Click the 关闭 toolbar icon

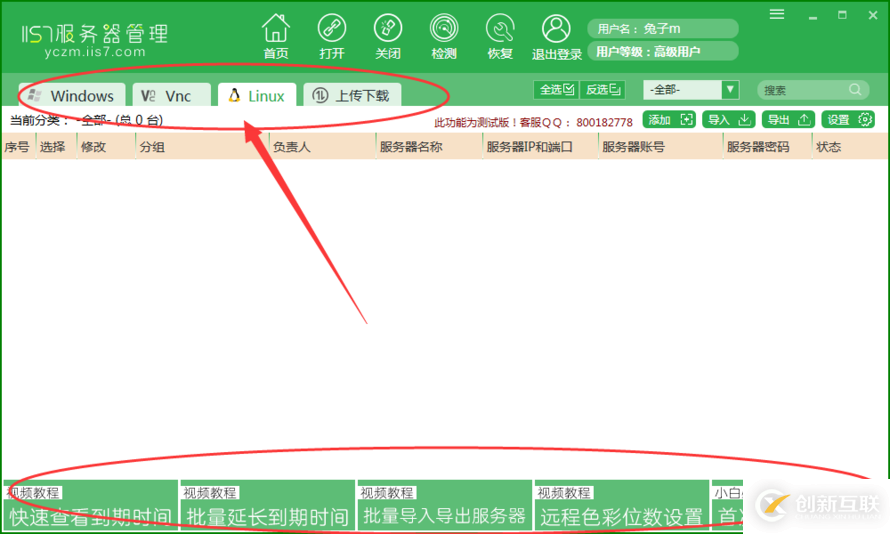pos(388,36)
